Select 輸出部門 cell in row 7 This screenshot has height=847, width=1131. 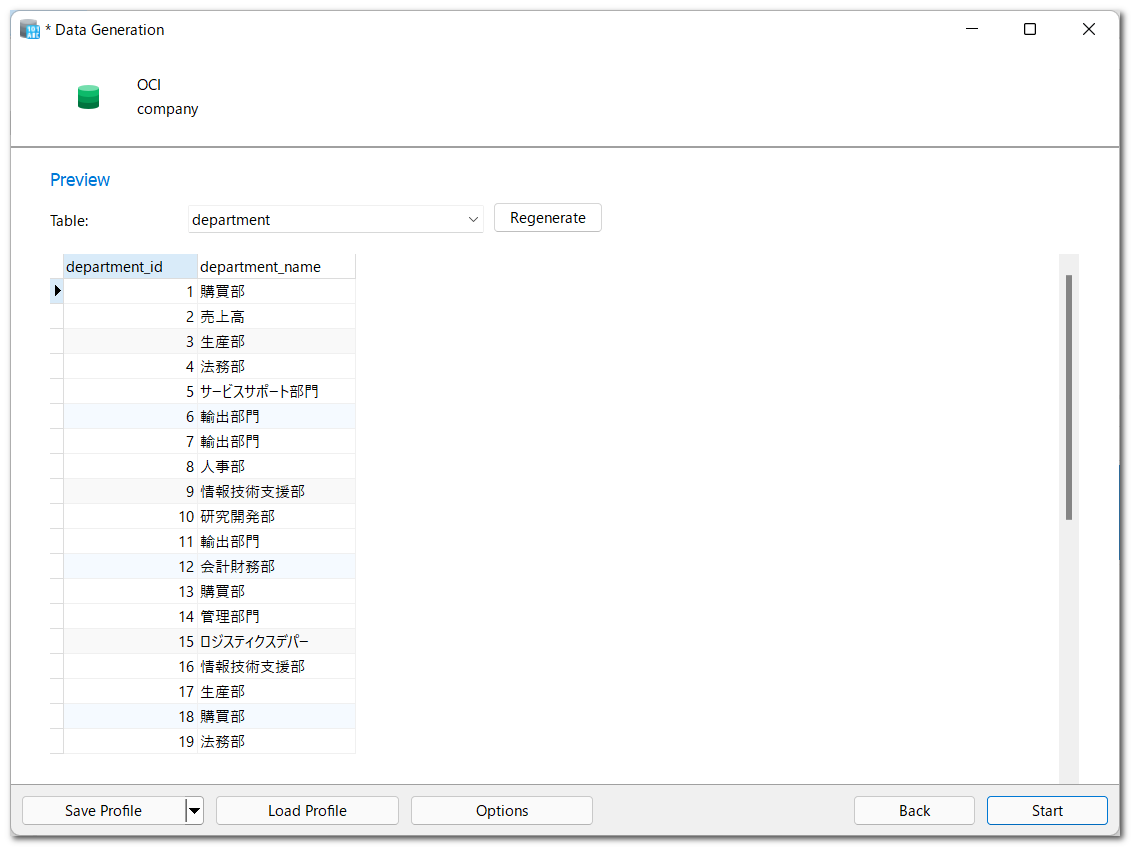click(276, 442)
